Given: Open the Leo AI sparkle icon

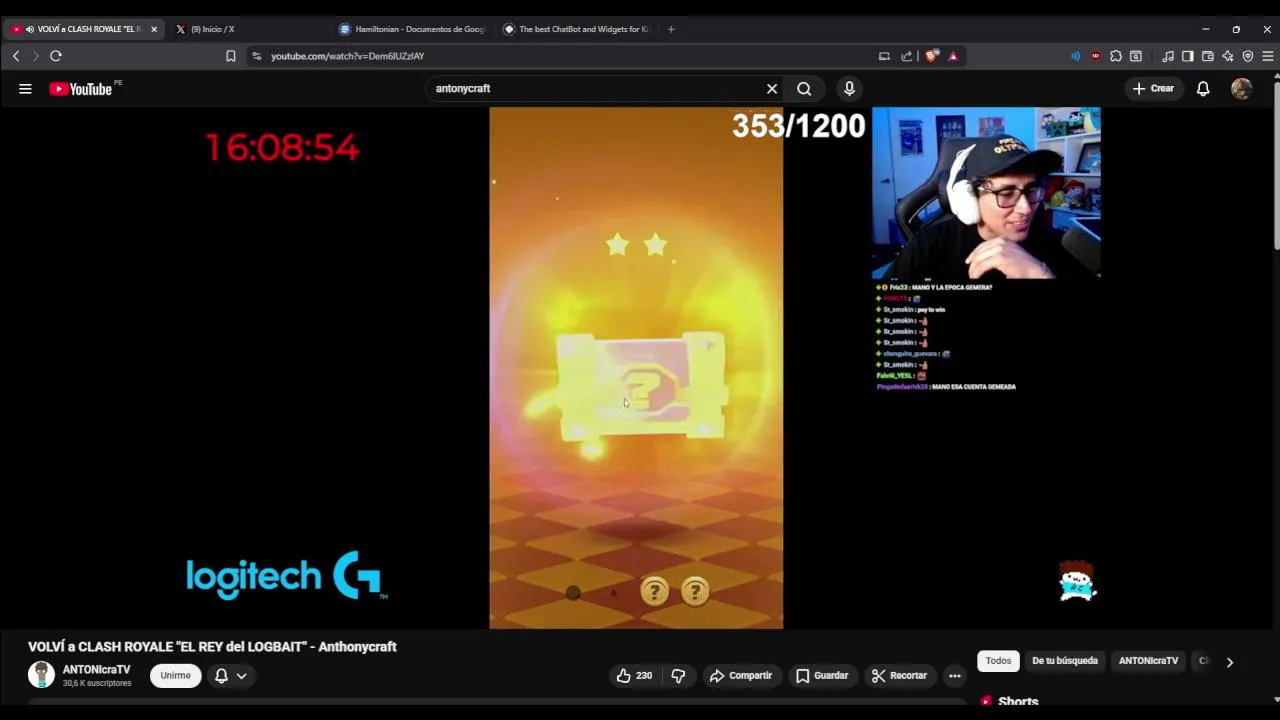Looking at the screenshot, I should coord(1228,56).
